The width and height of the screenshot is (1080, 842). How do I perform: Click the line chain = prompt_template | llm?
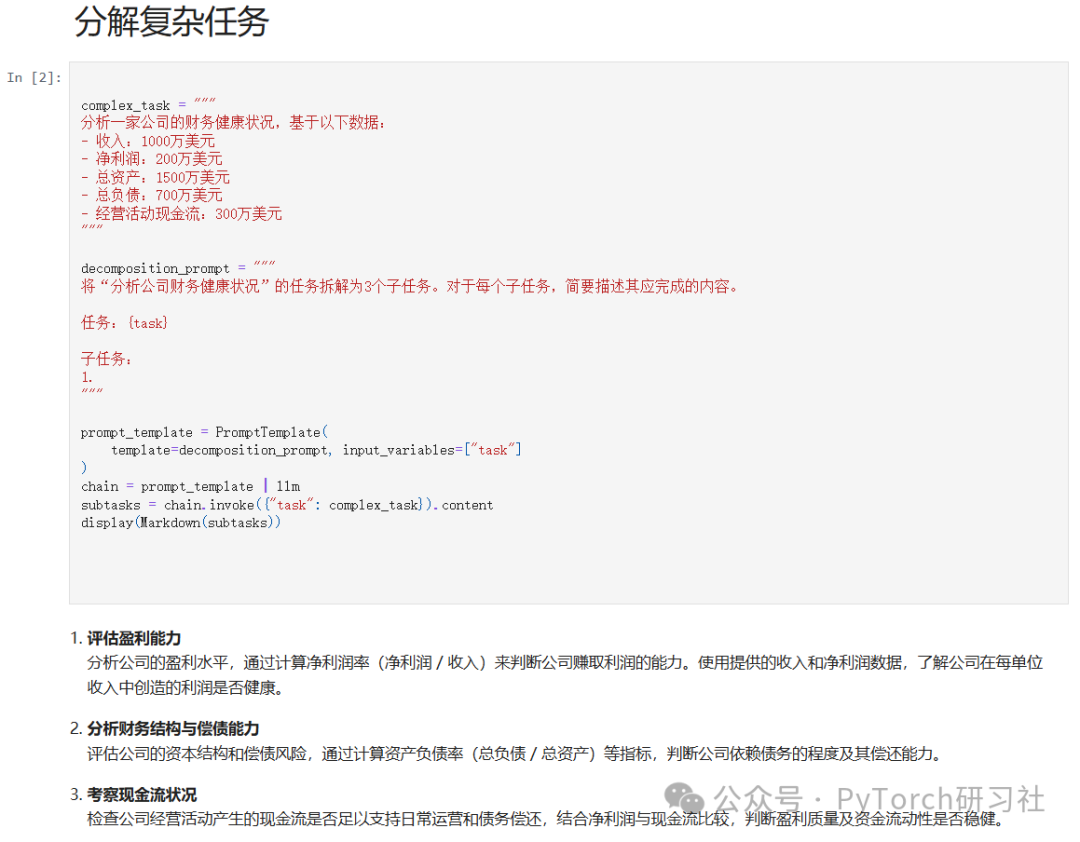(x=190, y=486)
